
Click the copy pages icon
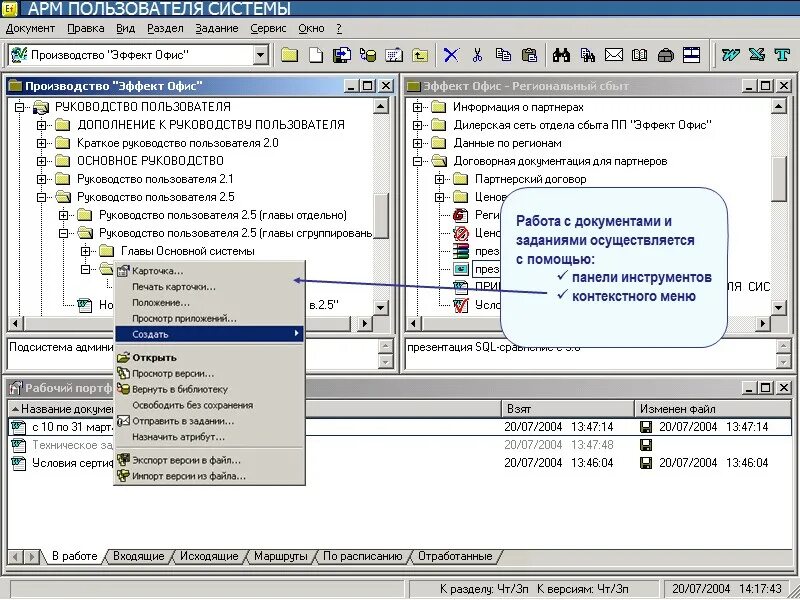(x=504, y=55)
